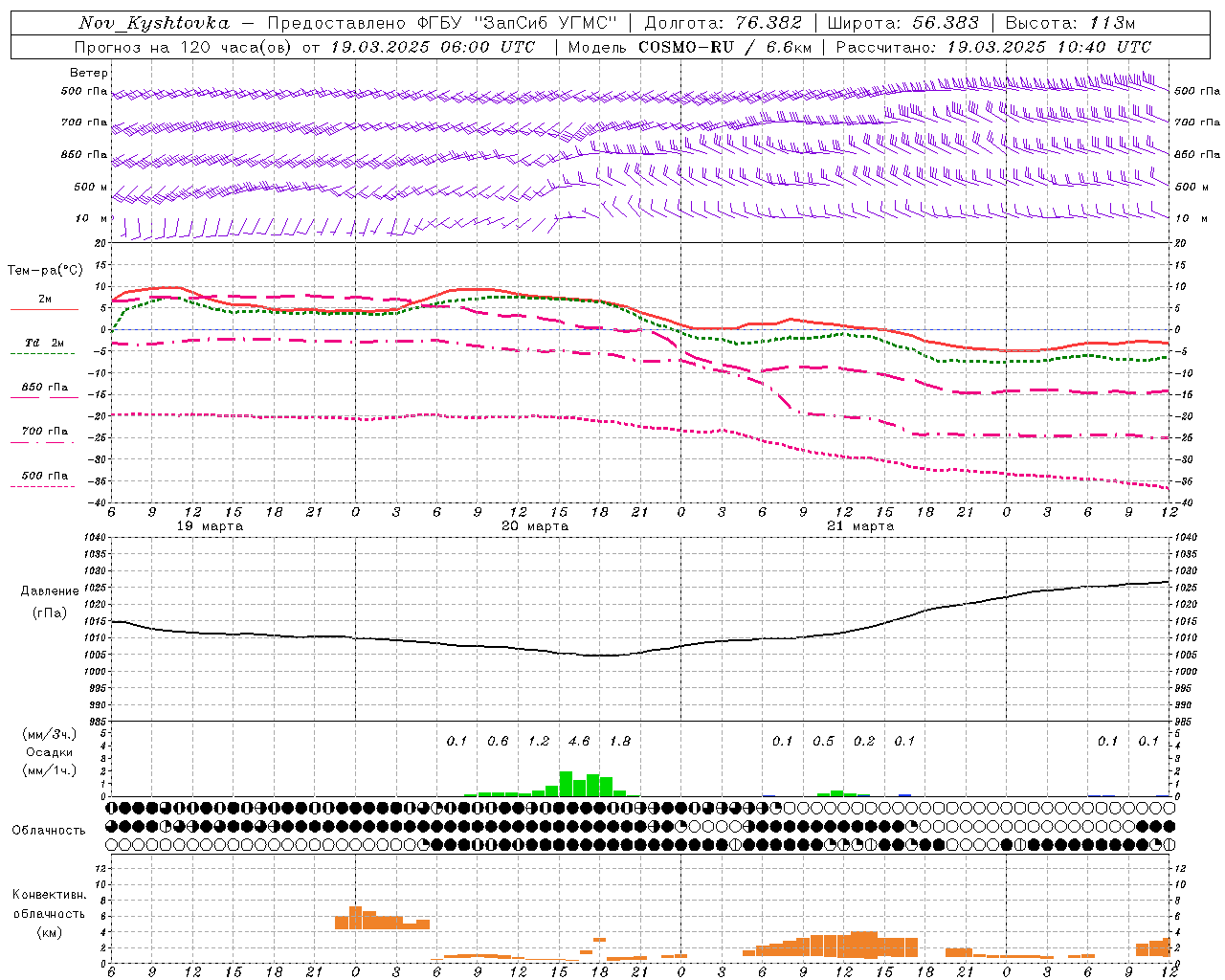Click the 'Осадки' precipitation label
This screenshot has height=980, width=1225.
(50, 752)
